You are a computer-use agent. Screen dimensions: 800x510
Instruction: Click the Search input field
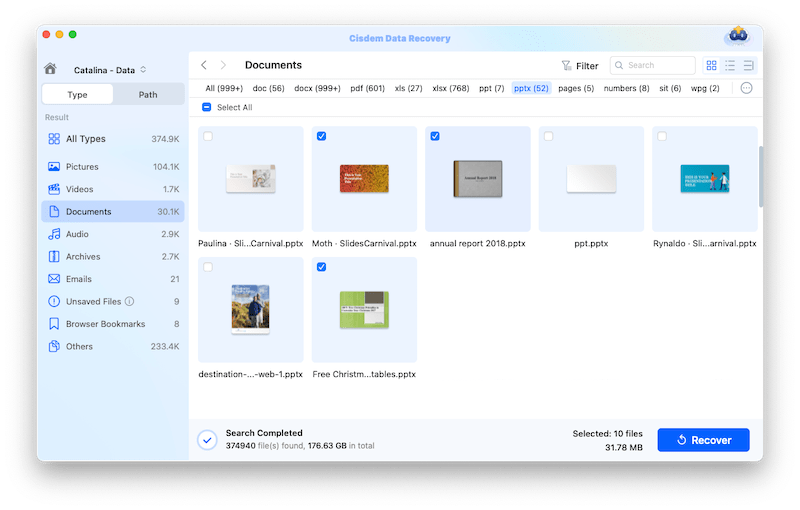pyautogui.click(x=653, y=65)
